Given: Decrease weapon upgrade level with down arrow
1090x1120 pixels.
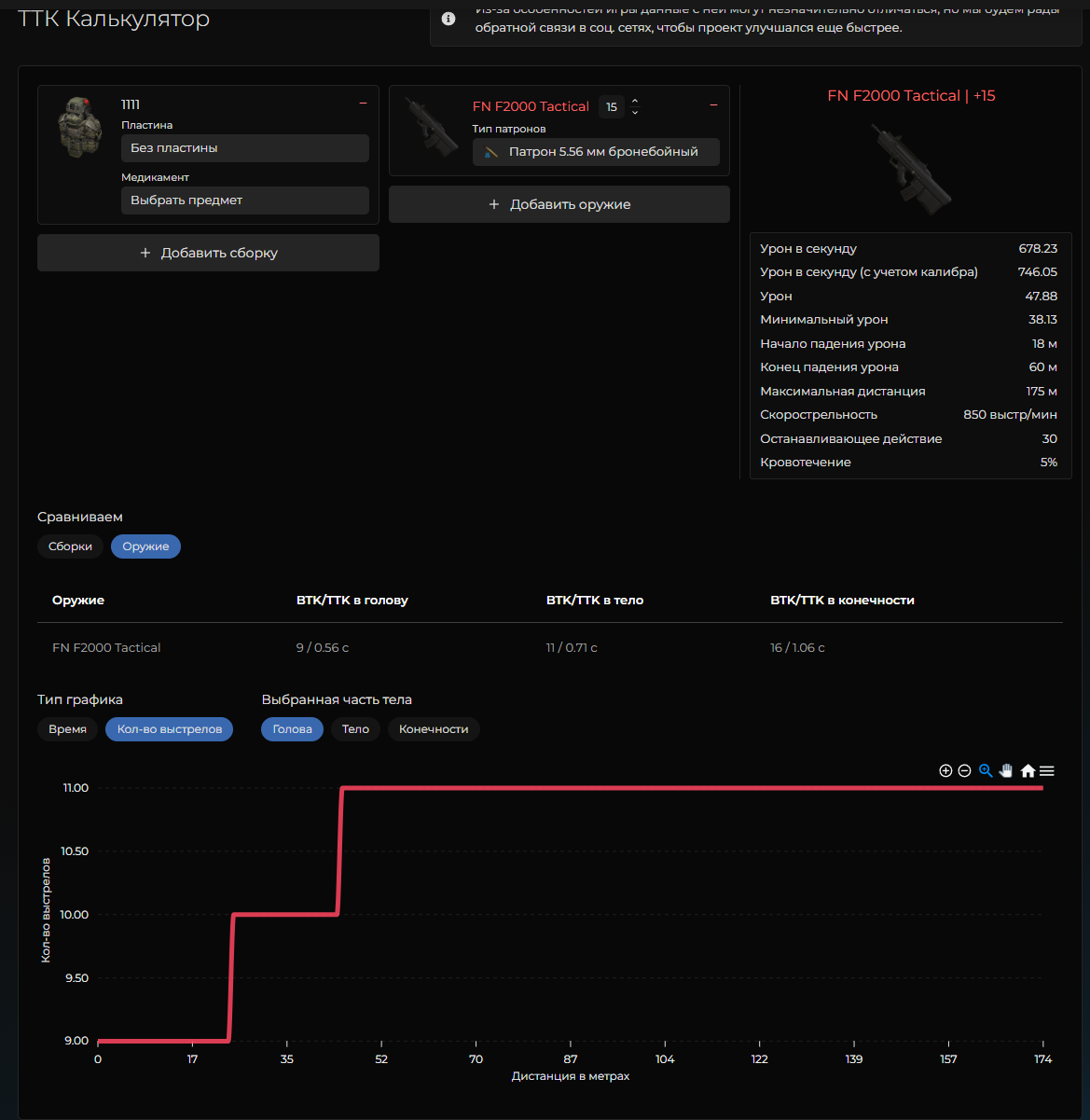Looking at the screenshot, I should 635,112.
